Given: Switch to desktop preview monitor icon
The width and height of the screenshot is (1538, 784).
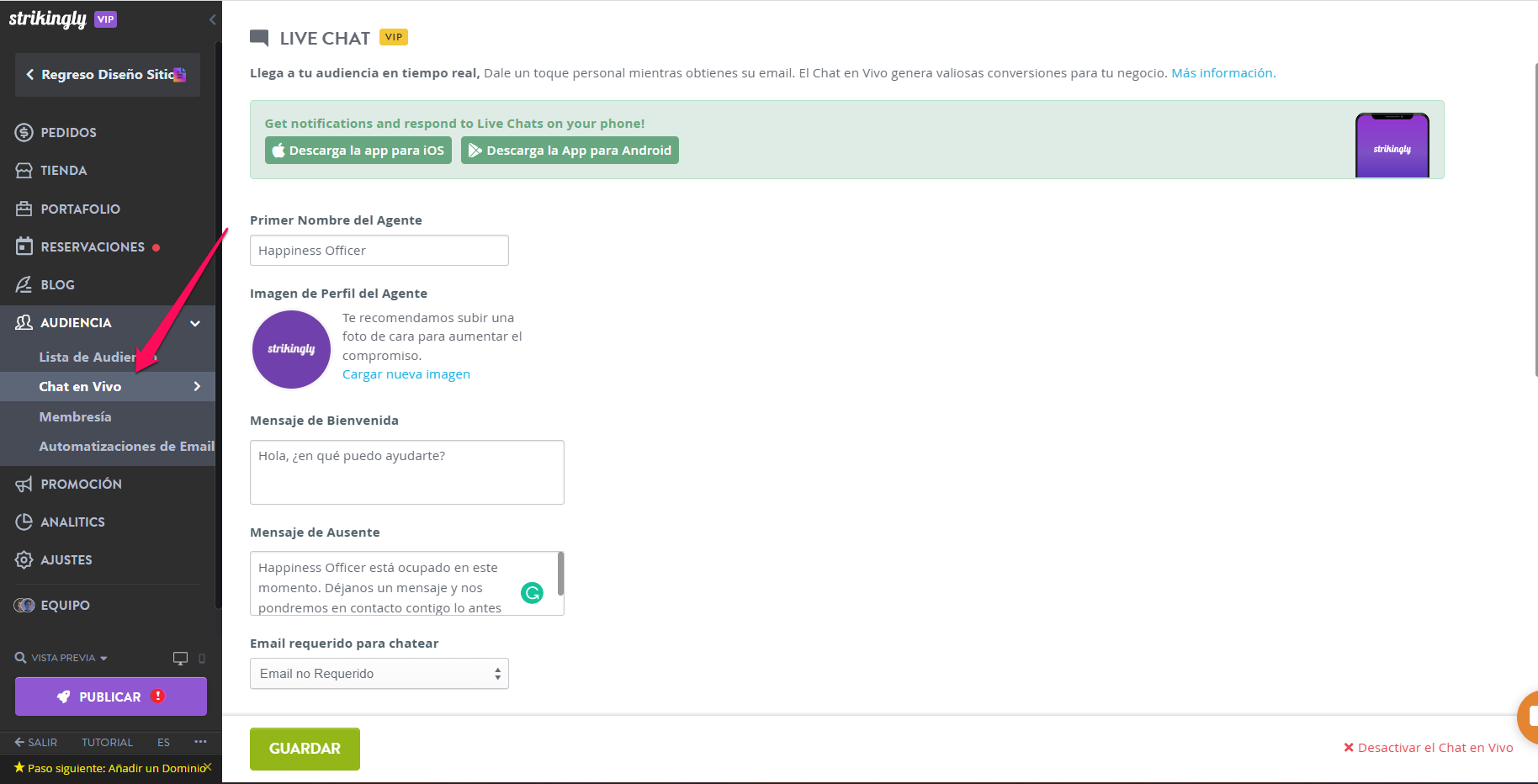Looking at the screenshot, I should 180,658.
